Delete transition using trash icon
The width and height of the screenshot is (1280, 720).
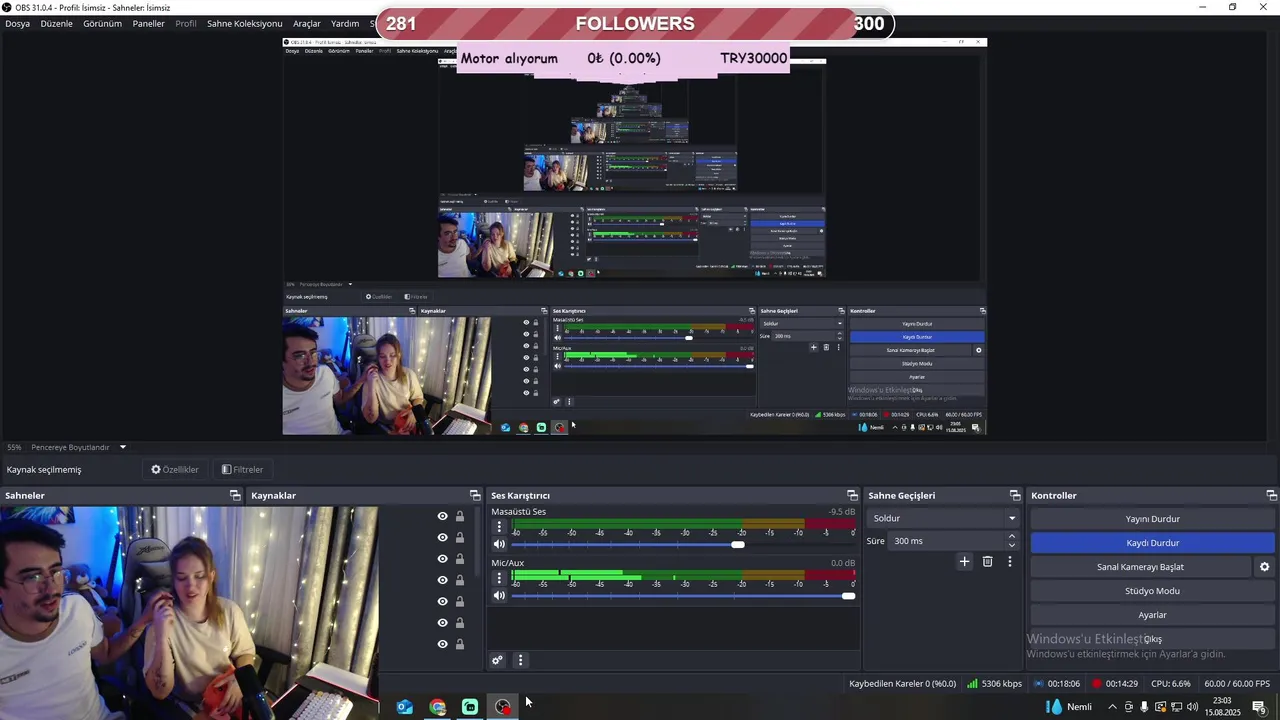point(987,562)
